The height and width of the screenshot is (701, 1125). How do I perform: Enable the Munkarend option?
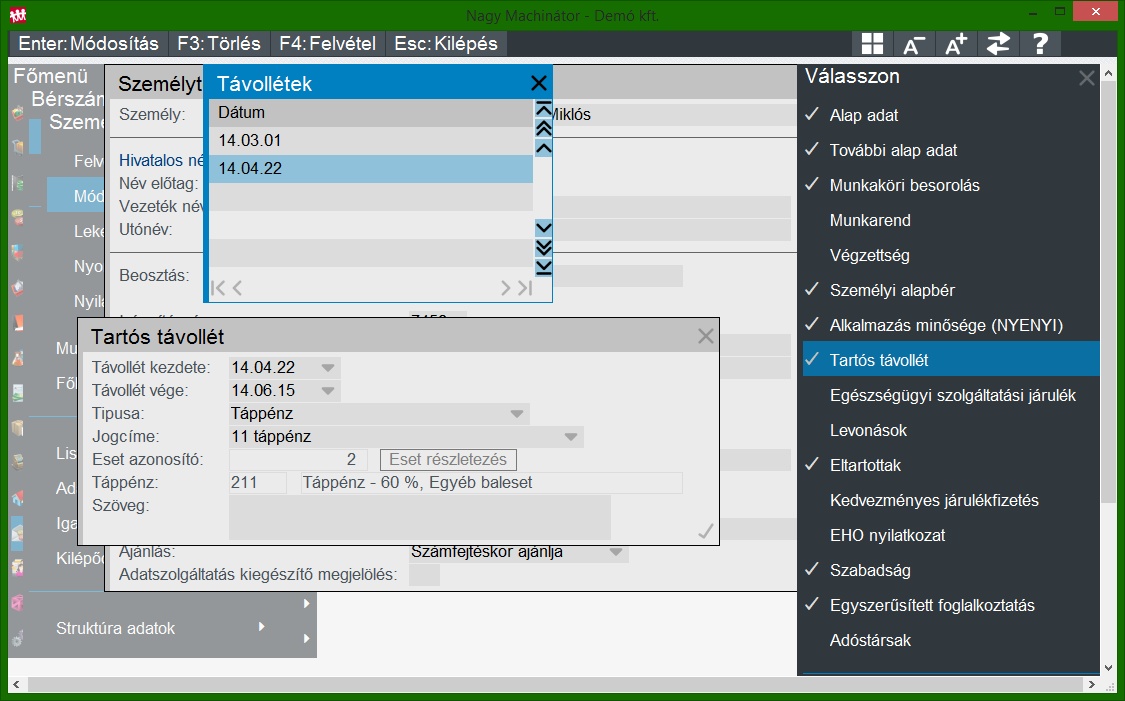pyautogui.click(x=951, y=220)
